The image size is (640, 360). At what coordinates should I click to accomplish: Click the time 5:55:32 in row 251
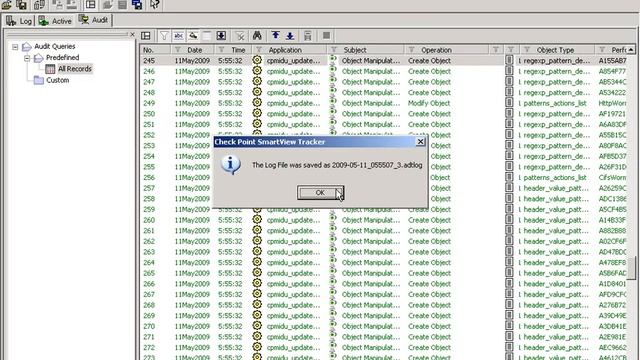pyautogui.click(x=230, y=124)
